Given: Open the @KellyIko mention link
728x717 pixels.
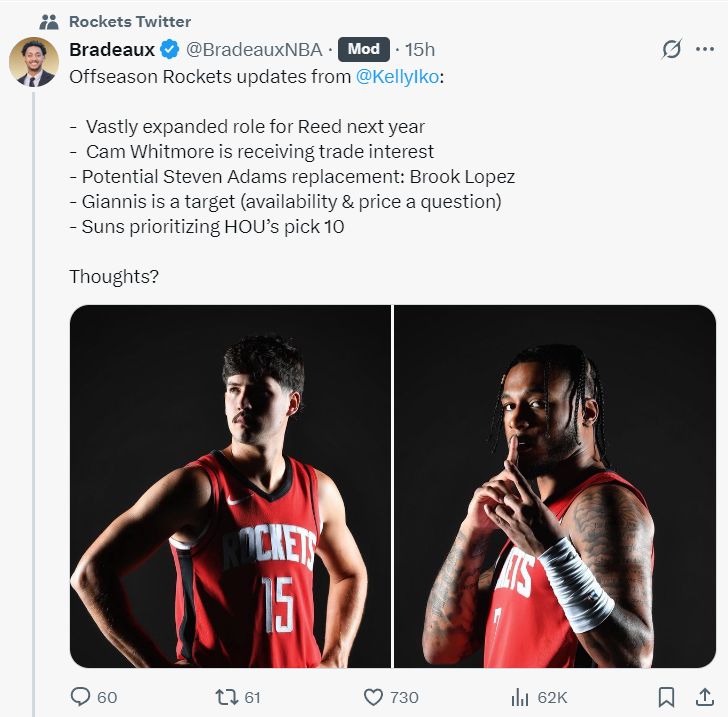Looking at the screenshot, I should tap(397, 77).
